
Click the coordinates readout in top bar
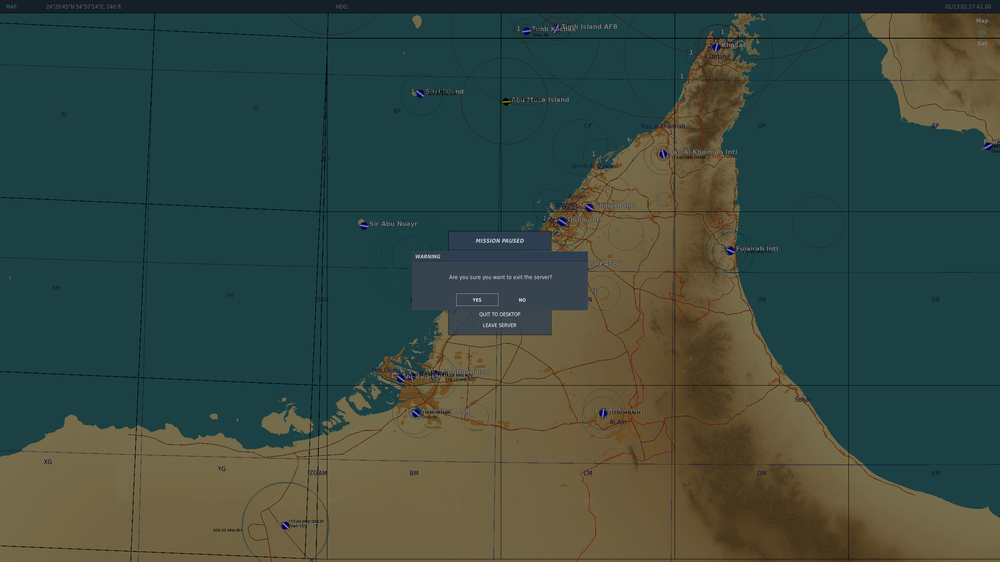84,6
